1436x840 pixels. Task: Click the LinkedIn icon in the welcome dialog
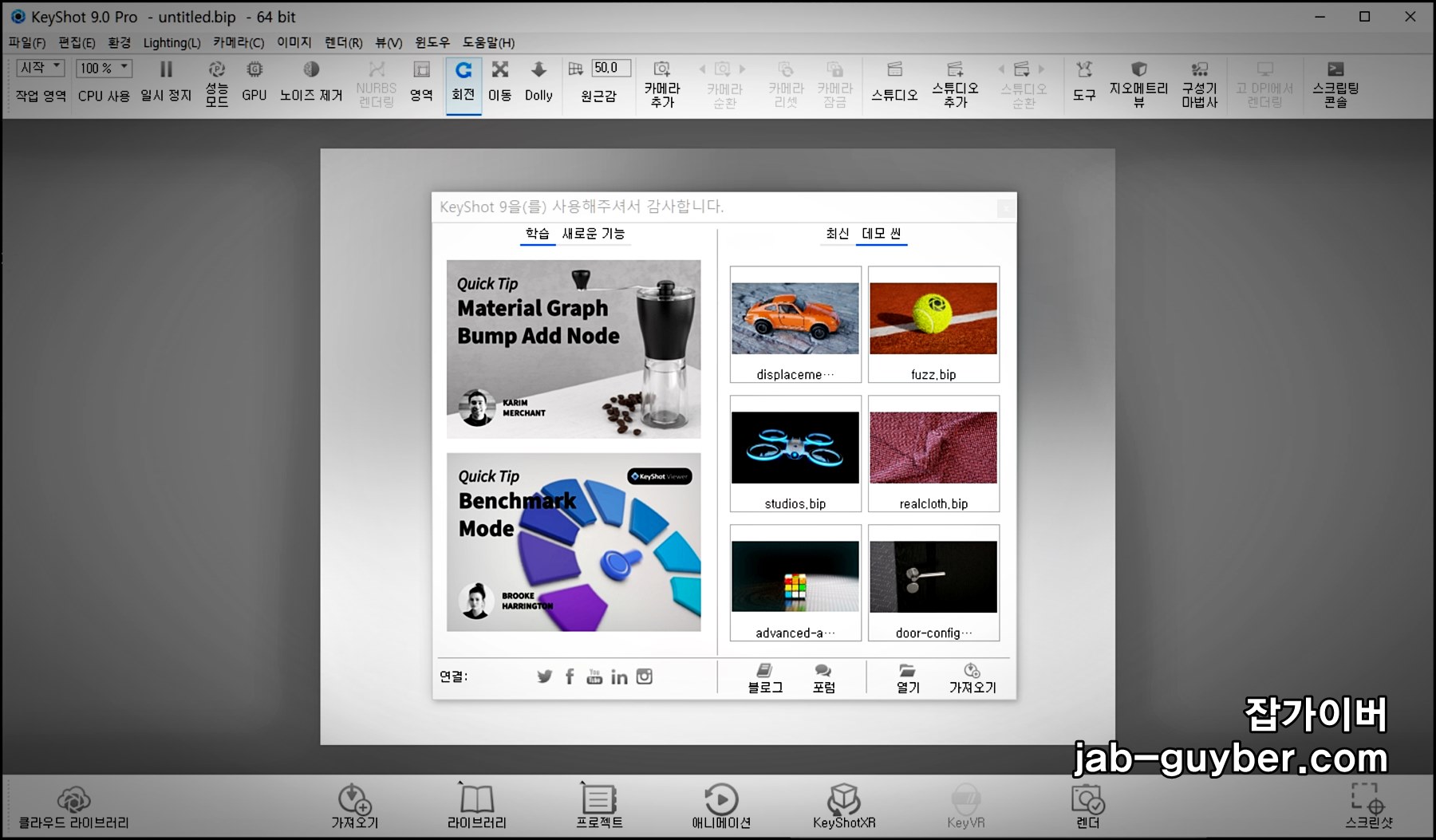click(619, 676)
